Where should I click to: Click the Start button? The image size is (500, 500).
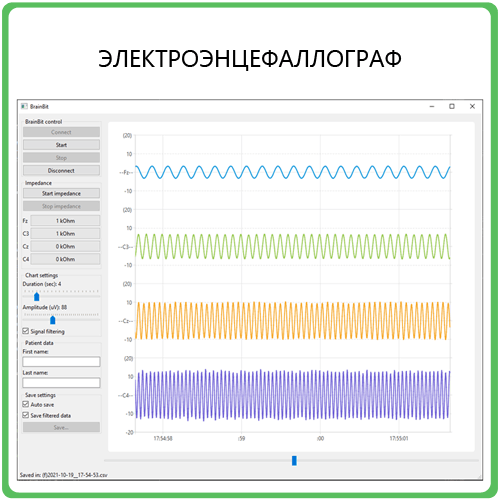(x=61, y=145)
